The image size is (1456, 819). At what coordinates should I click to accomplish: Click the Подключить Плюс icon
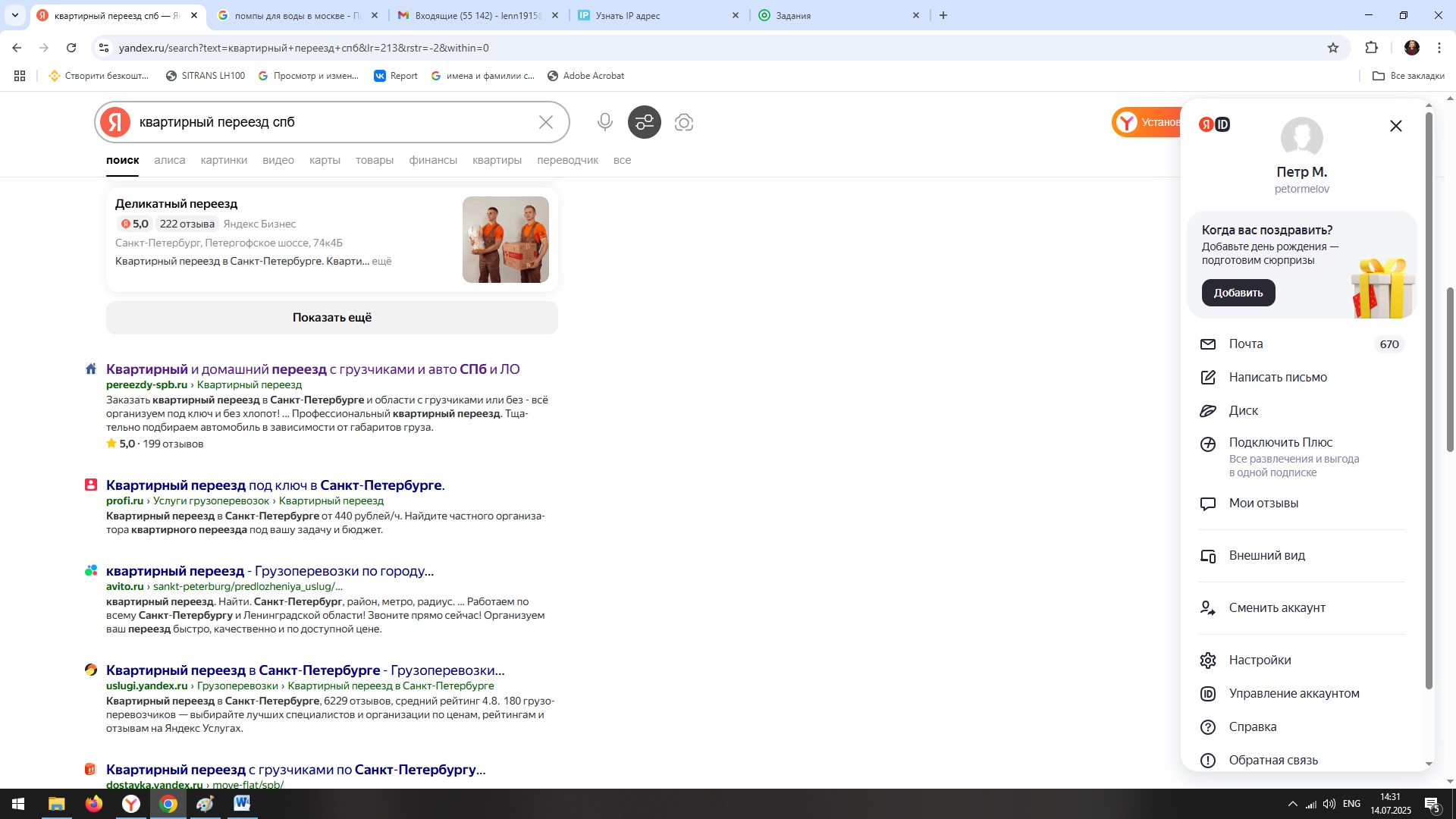(x=1208, y=444)
